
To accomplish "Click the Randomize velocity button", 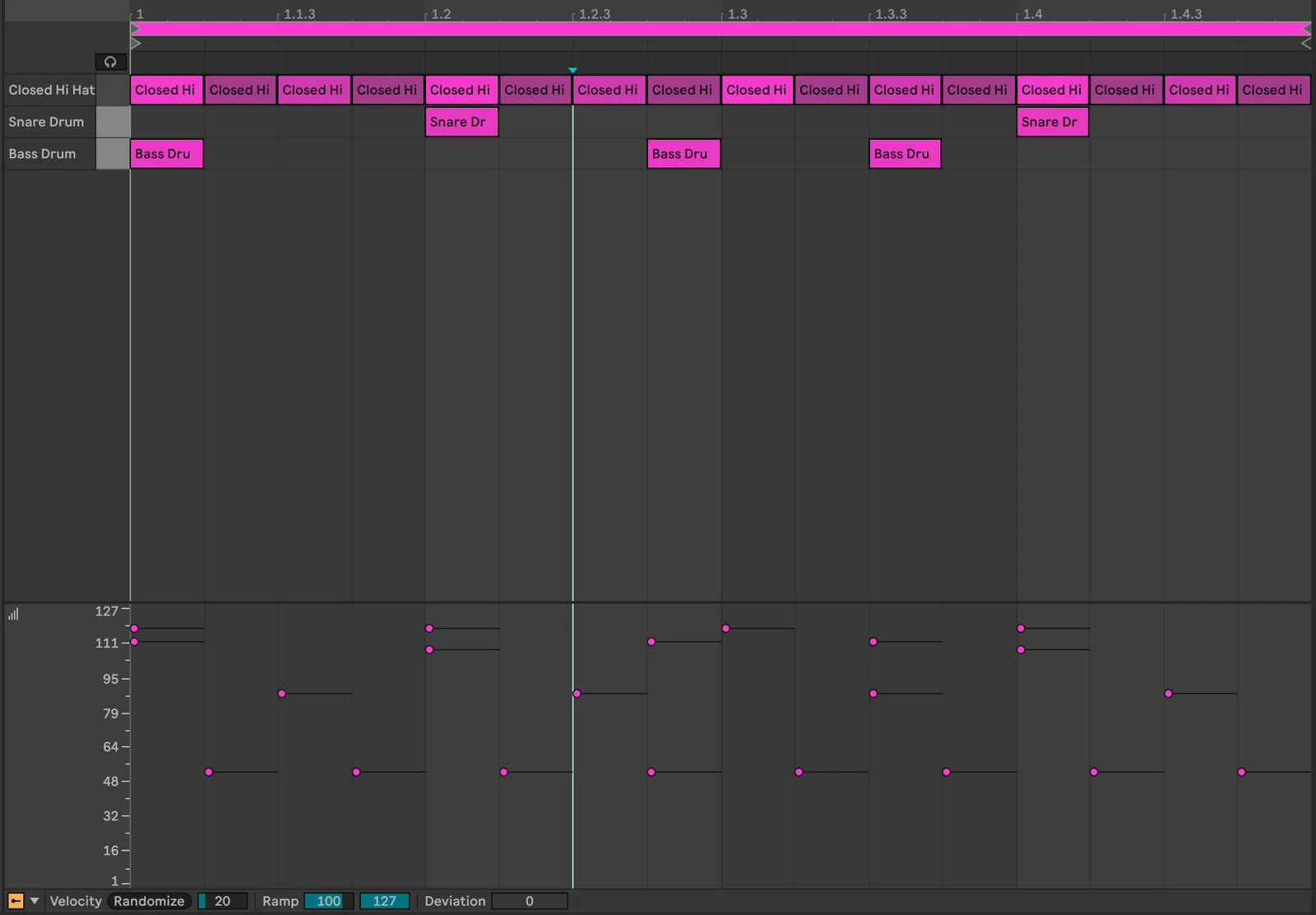I will coord(149,901).
